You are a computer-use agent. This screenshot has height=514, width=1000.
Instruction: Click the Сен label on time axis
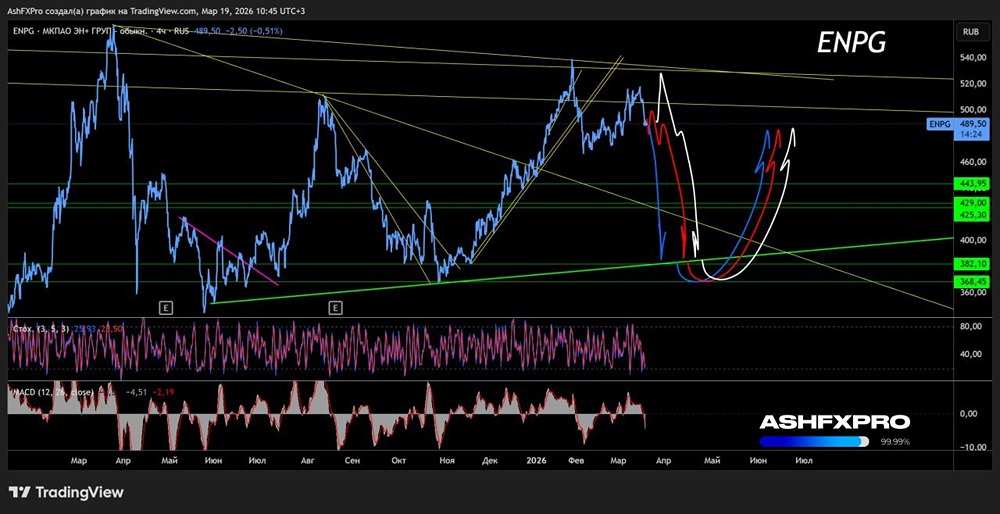(352, 460)
